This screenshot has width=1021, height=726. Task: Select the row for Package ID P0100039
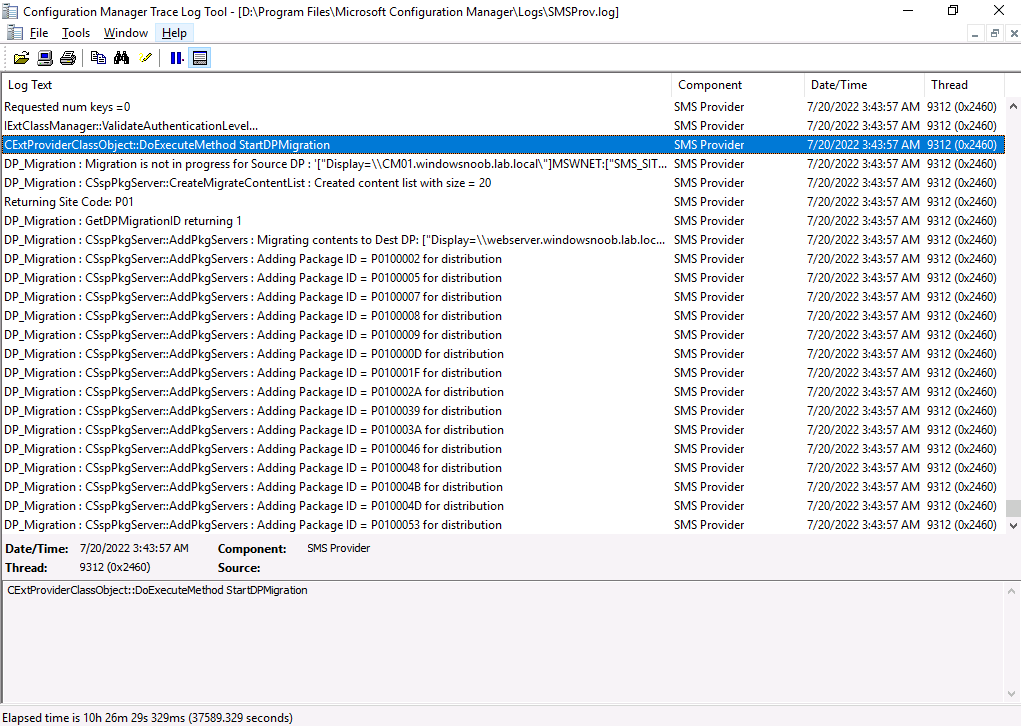point(503,411)
